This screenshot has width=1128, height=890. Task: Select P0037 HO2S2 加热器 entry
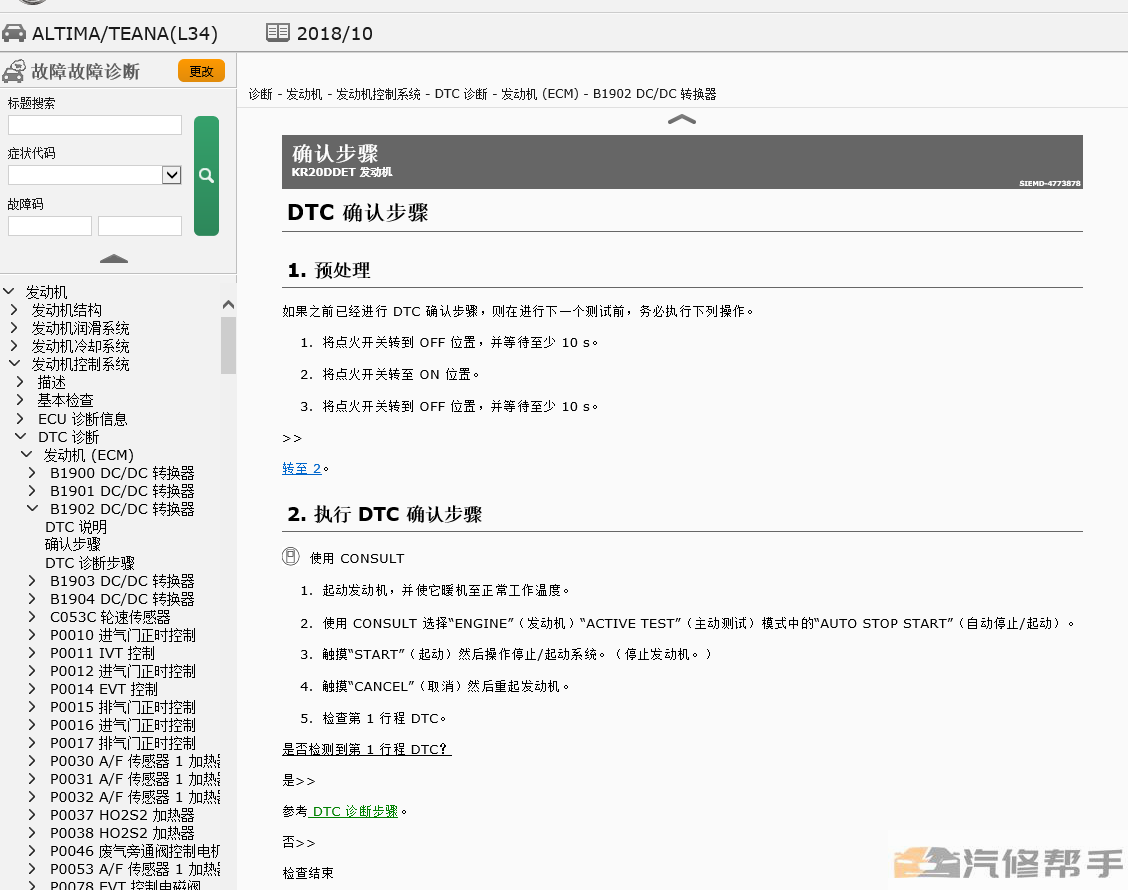coord(122,814)
